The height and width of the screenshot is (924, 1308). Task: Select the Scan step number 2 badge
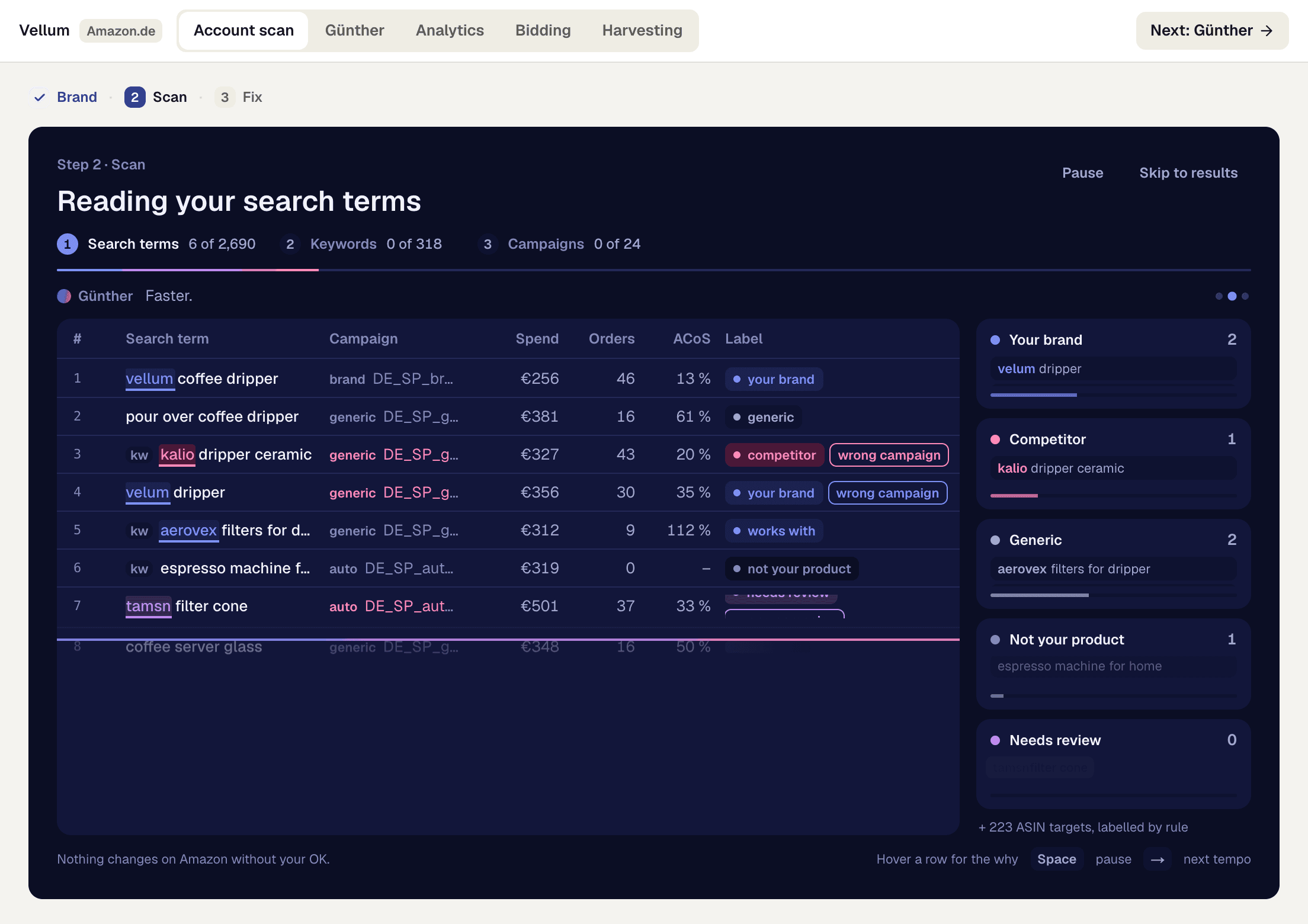click(x=134, y=97)
